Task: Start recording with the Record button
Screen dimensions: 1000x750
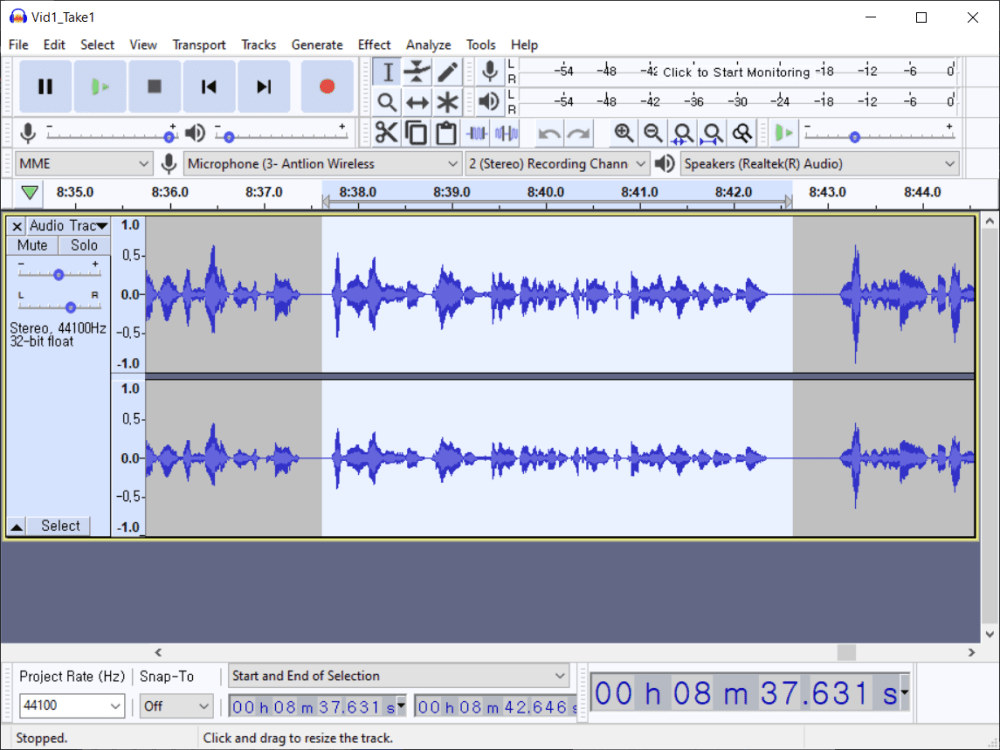Action: (327, 86)
